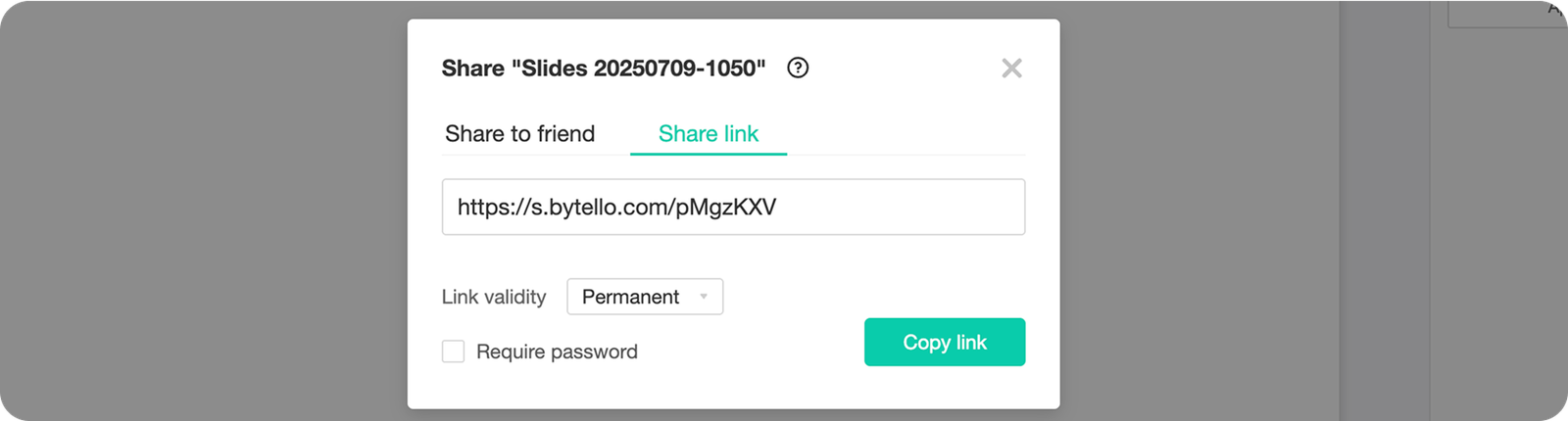Viewport: 1568px width, 421px height.
Task: Click the help question mark icon
Action: [x=798, y=68]
